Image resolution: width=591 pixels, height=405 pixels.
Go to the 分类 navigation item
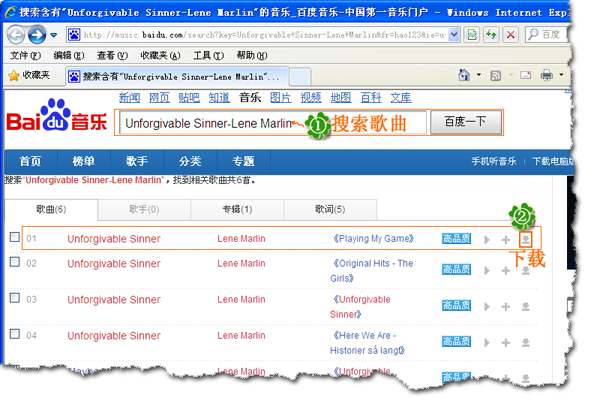tap(190, 162)
